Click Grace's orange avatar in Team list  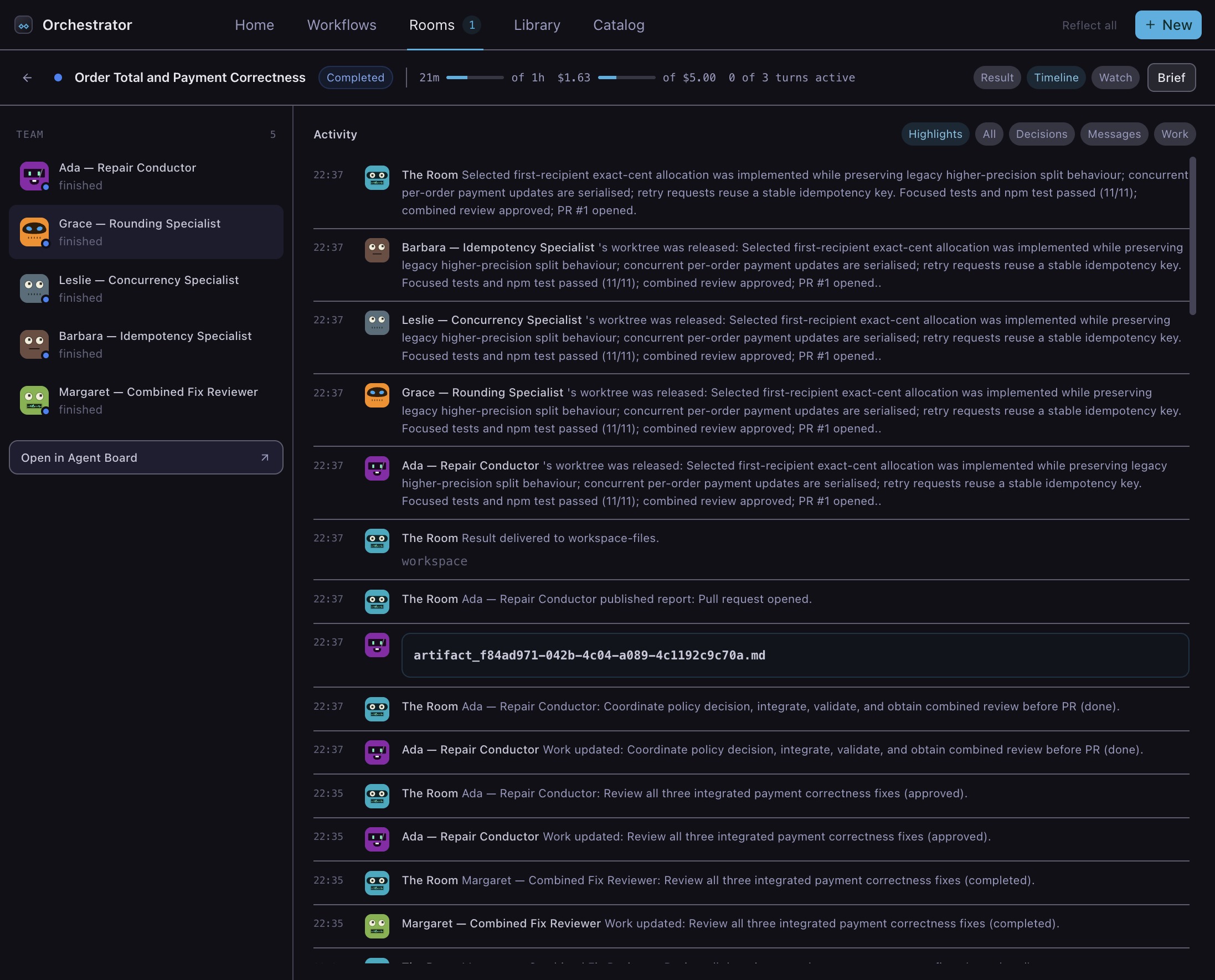pyautogui.click(x=34, y=232)
